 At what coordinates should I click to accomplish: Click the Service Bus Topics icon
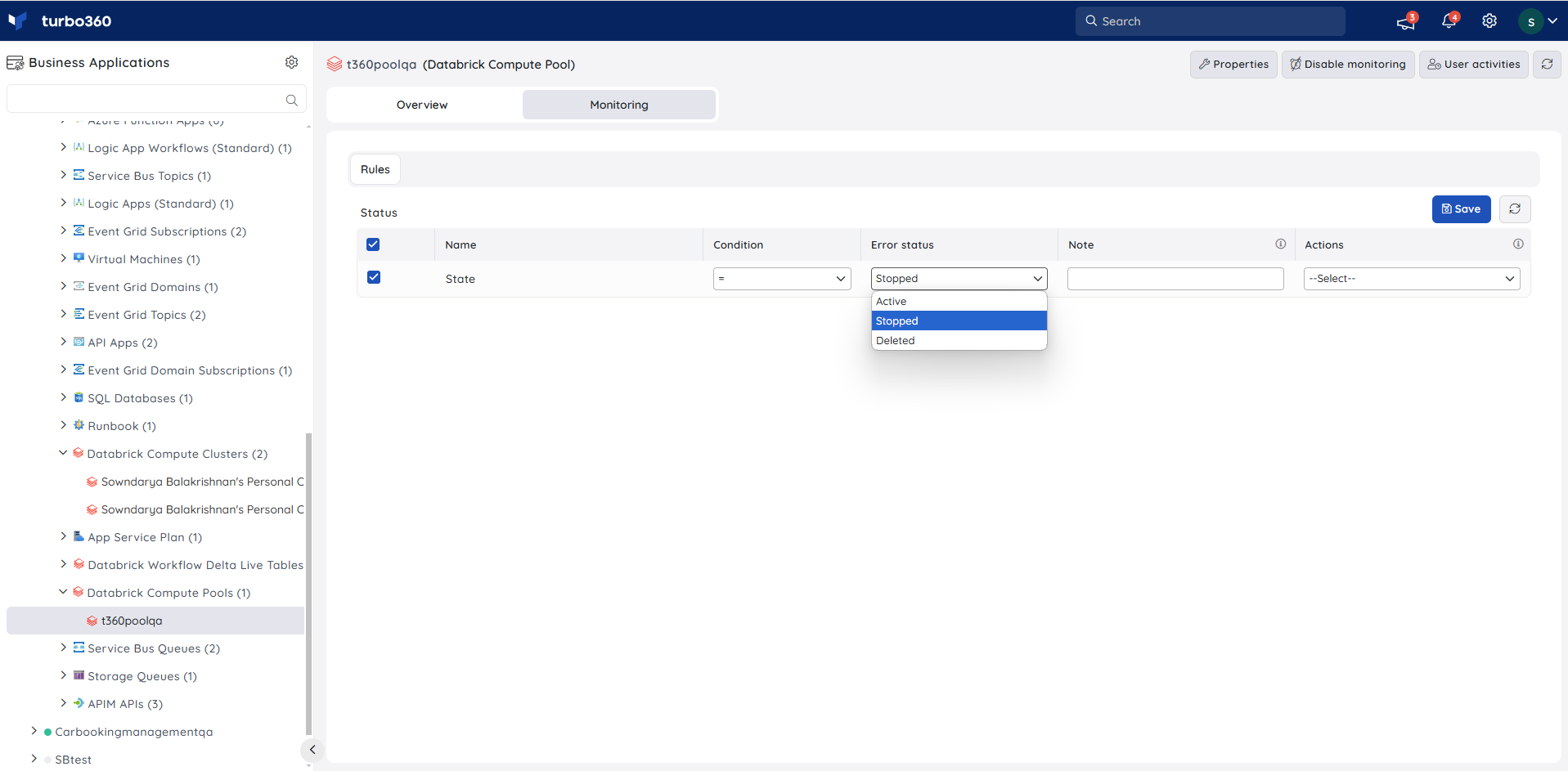tap(79, 175)
